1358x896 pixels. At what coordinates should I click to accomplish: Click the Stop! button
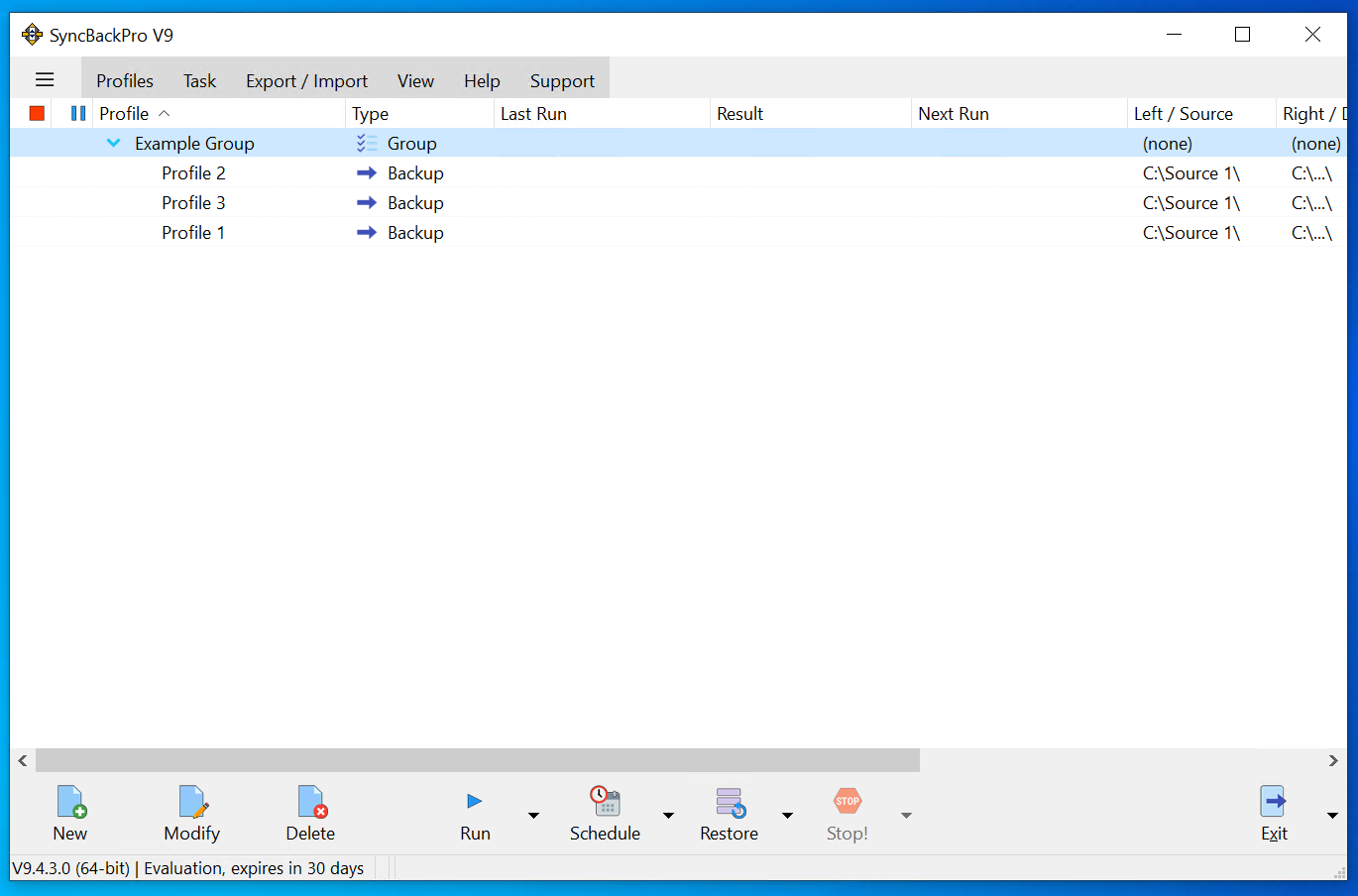click(848, 814)
